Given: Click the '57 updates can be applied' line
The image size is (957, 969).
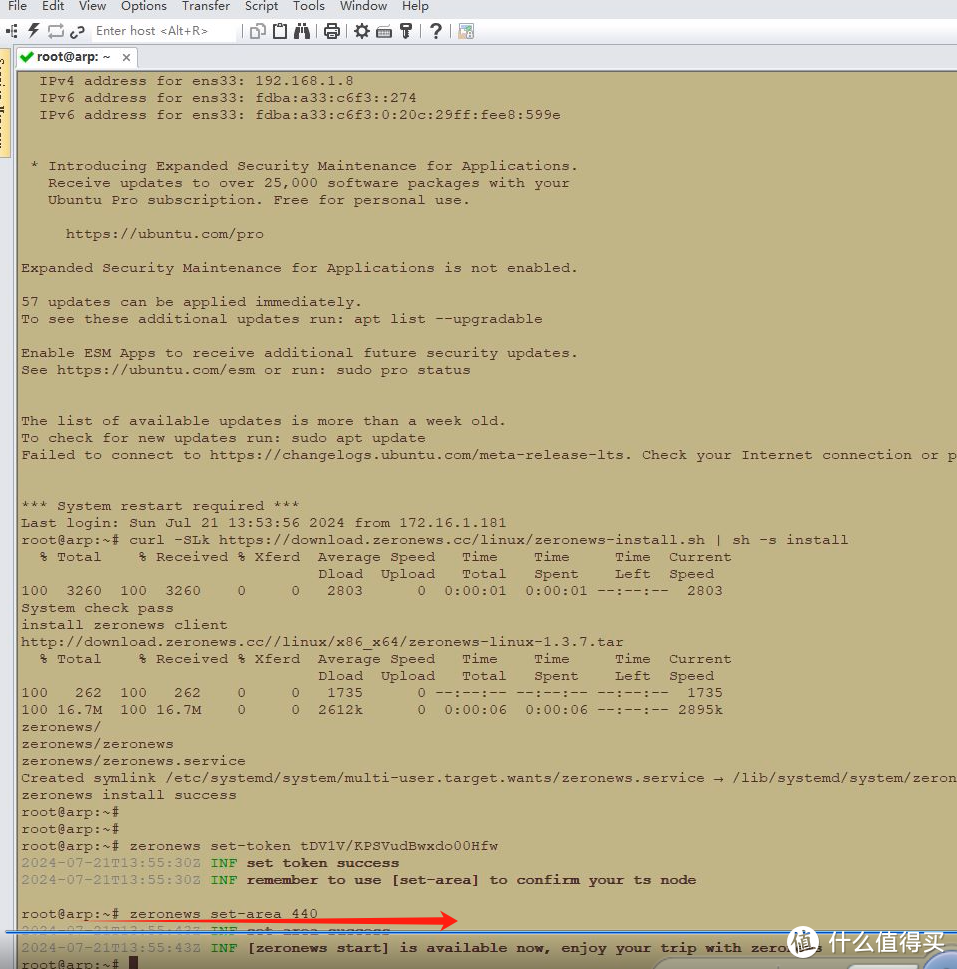Looking at the screenshot, I should (191, 302).
